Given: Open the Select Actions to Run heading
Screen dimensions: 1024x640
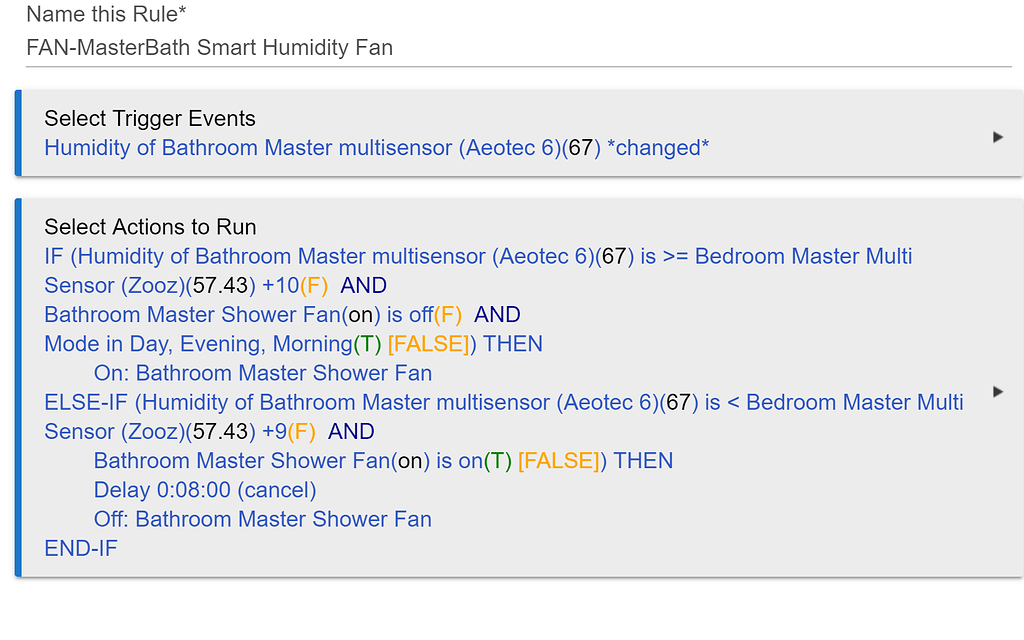Looking at the screenshot, I should 151,227.
